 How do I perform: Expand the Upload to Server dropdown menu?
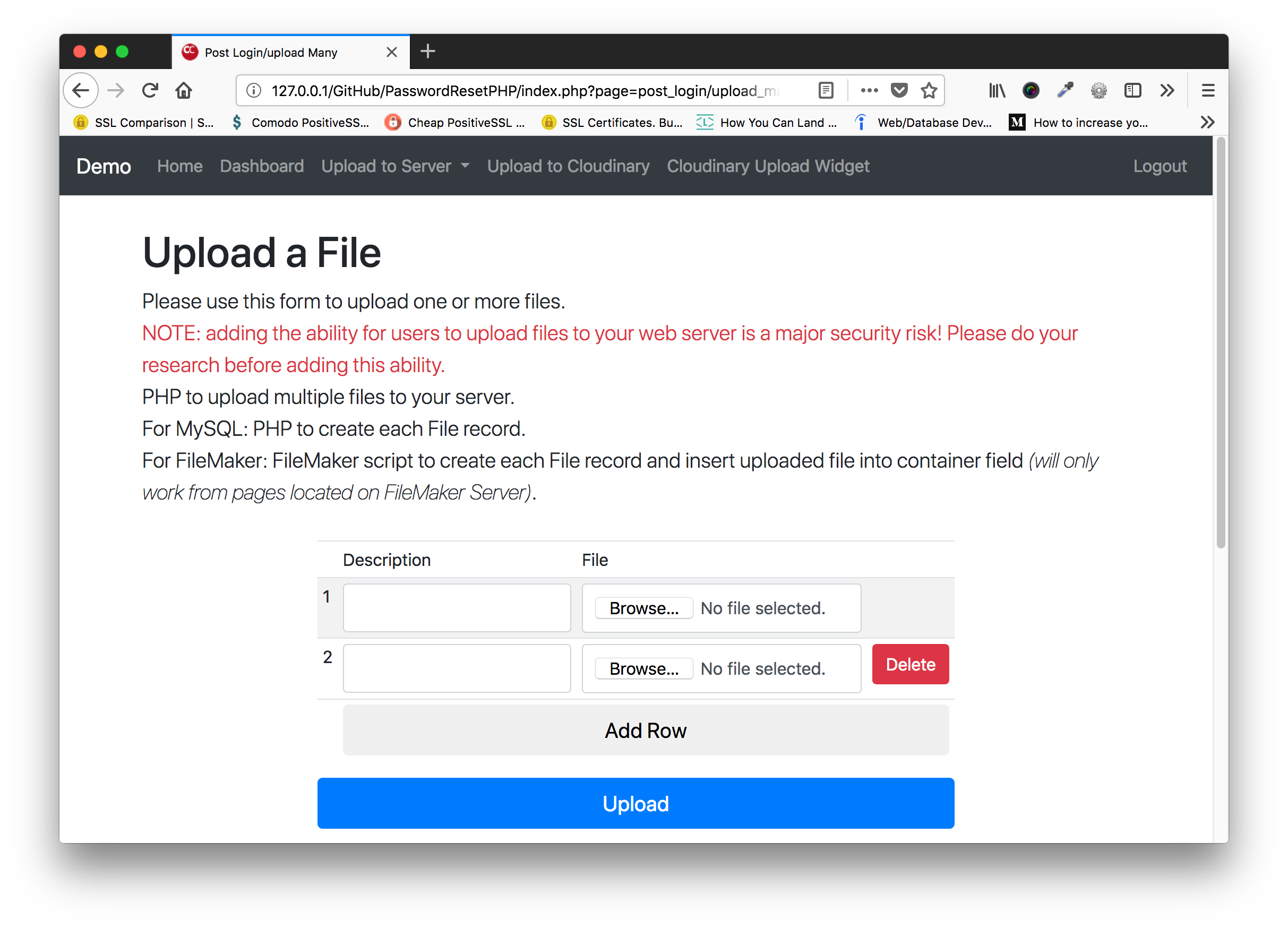click(395, 167)
